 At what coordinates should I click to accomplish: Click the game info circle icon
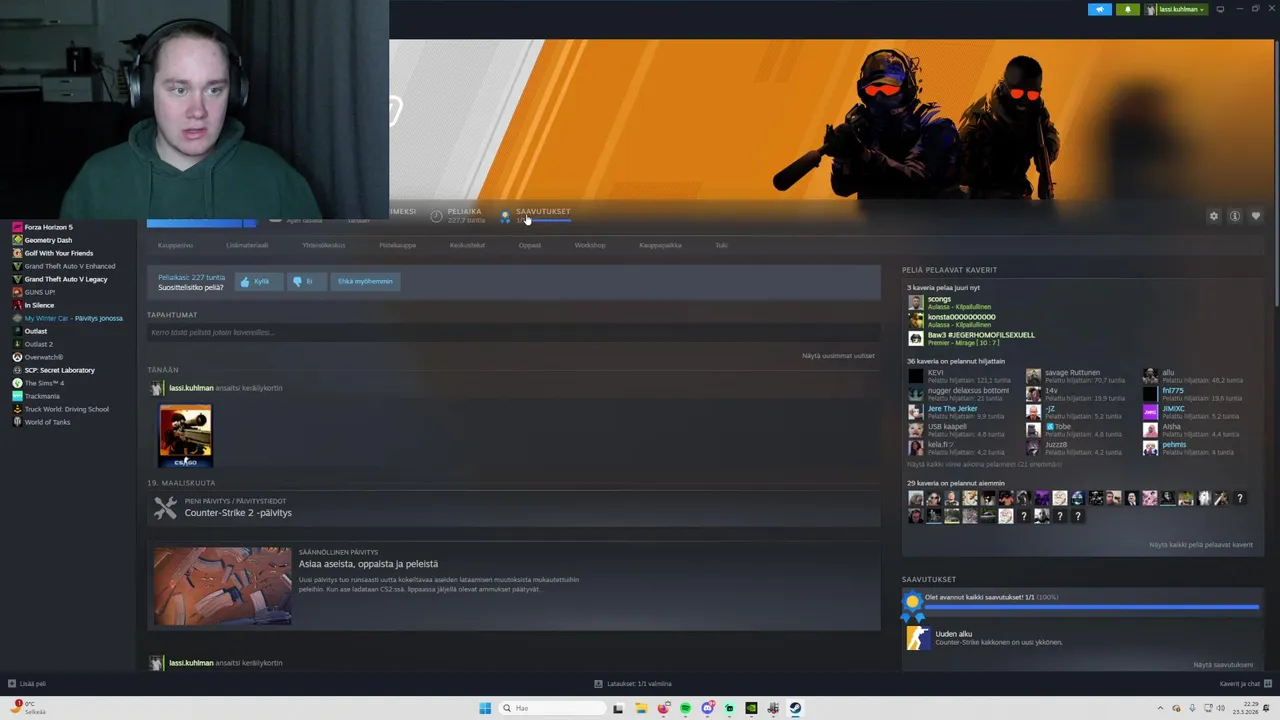1235,216
